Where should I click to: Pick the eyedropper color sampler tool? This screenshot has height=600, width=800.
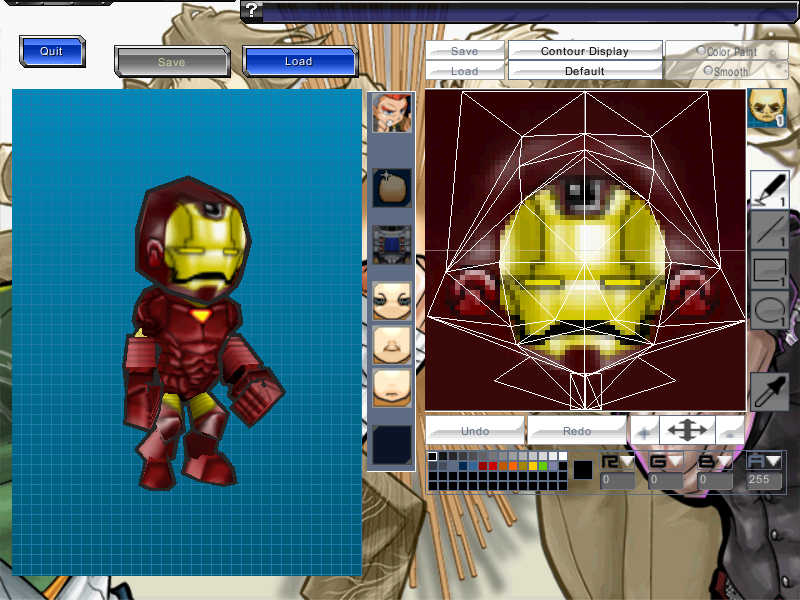click(768, 391)
